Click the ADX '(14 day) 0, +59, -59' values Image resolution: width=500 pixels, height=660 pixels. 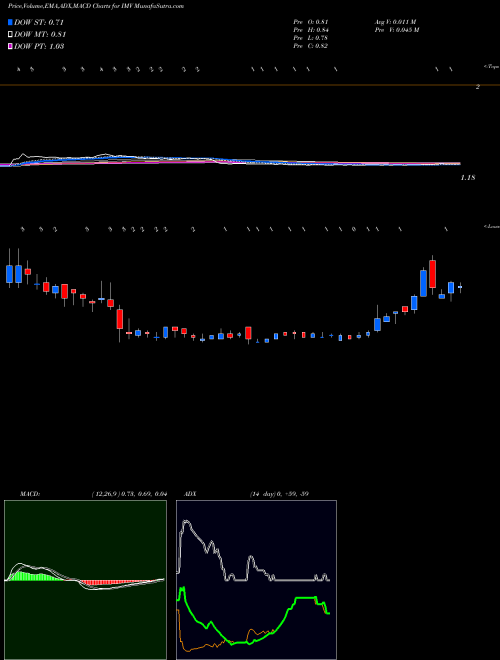pos(279,494)
